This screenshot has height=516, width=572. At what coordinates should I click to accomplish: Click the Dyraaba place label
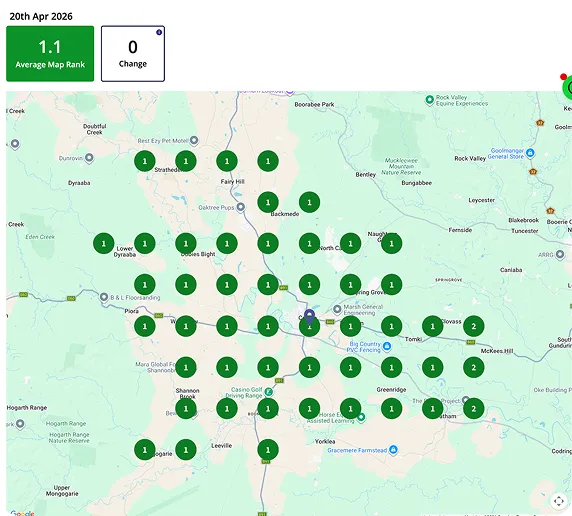(x=79, y=183)
